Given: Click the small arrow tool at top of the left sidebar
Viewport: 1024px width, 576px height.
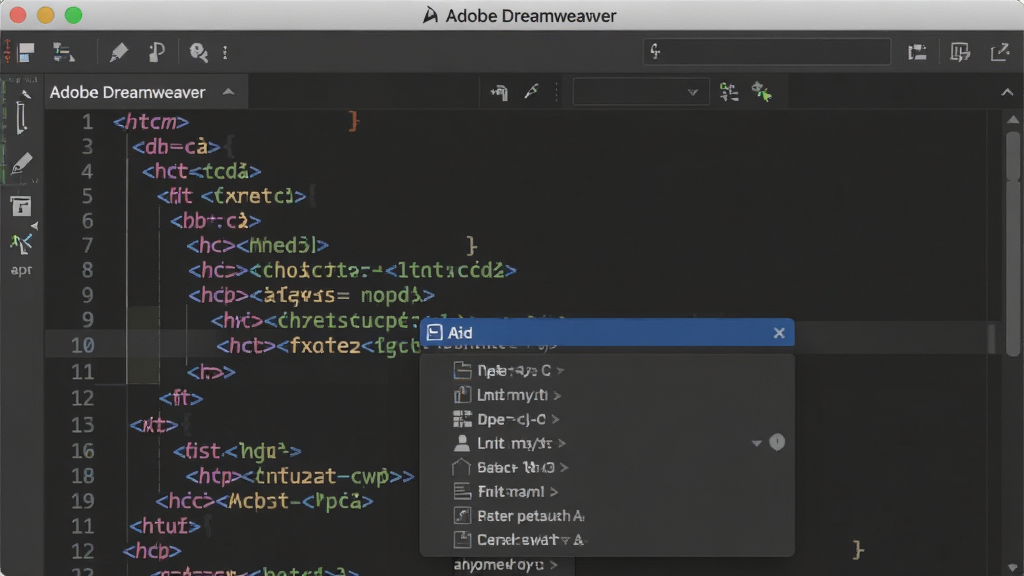Looking at the screenshot, I should pyautogui.click(x=25, y=95).
